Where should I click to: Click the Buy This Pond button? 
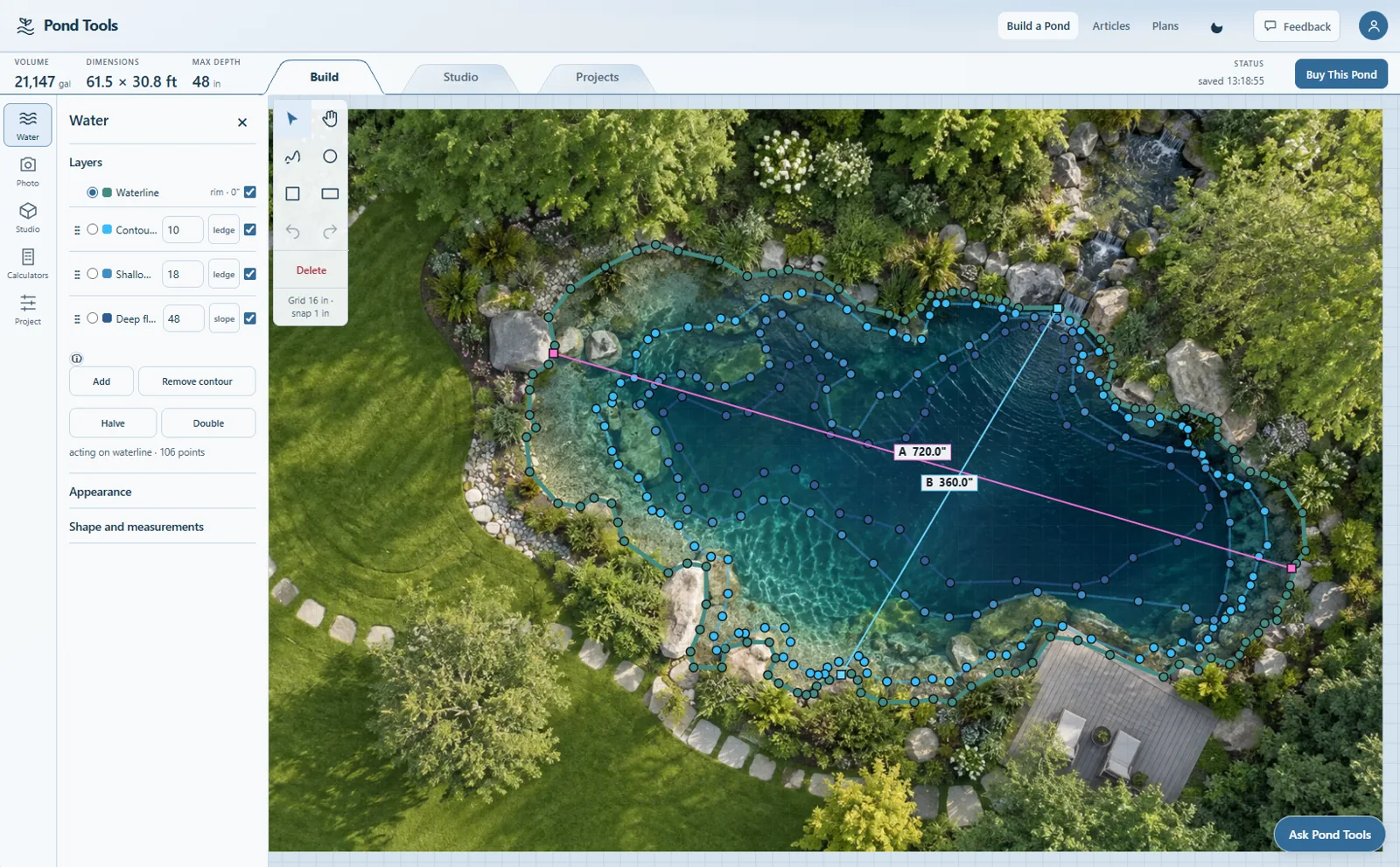pyautogui.click(x=1341, y=74)
